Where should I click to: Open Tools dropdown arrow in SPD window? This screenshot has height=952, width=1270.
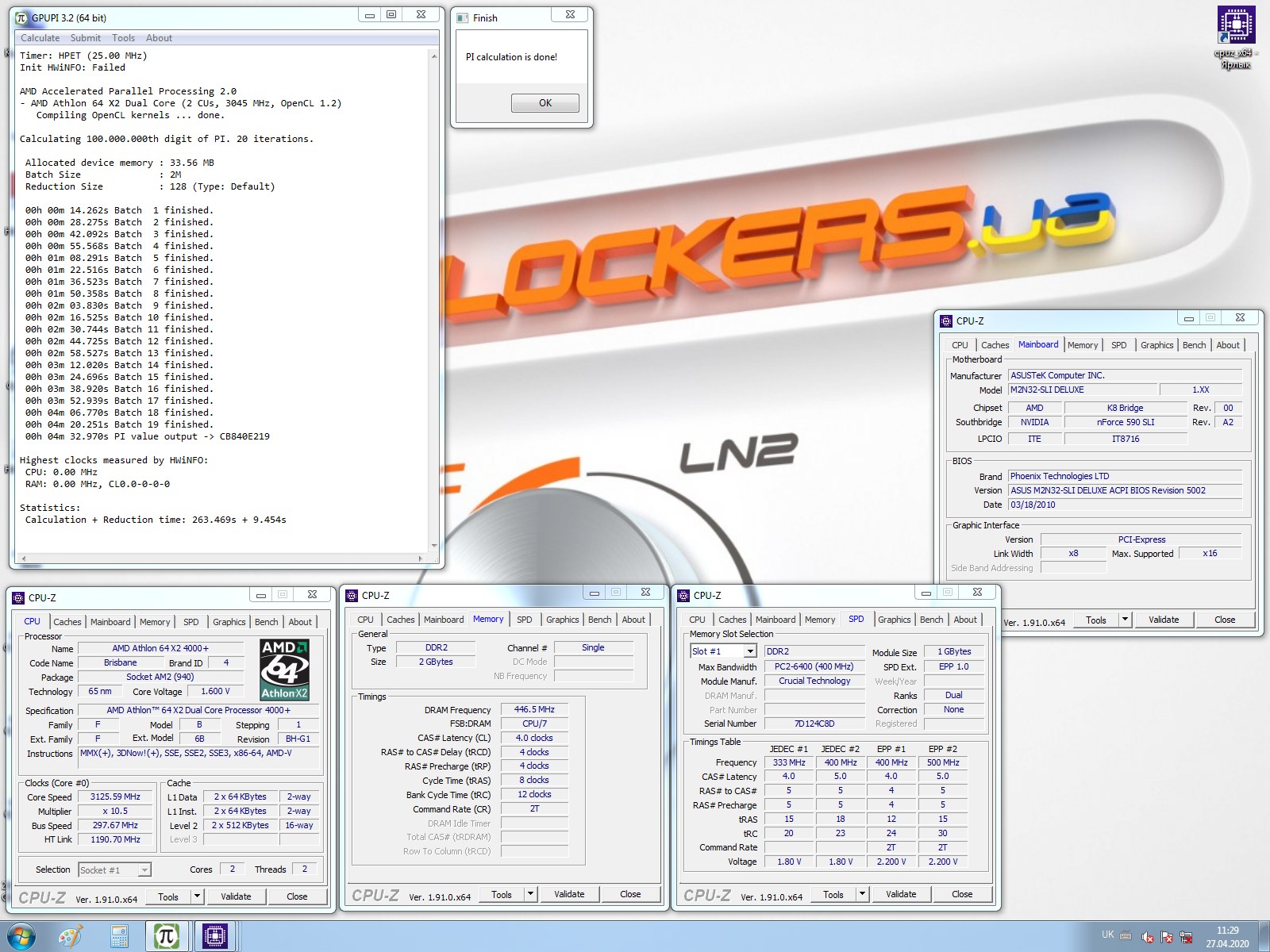click(x=862, y=894)
